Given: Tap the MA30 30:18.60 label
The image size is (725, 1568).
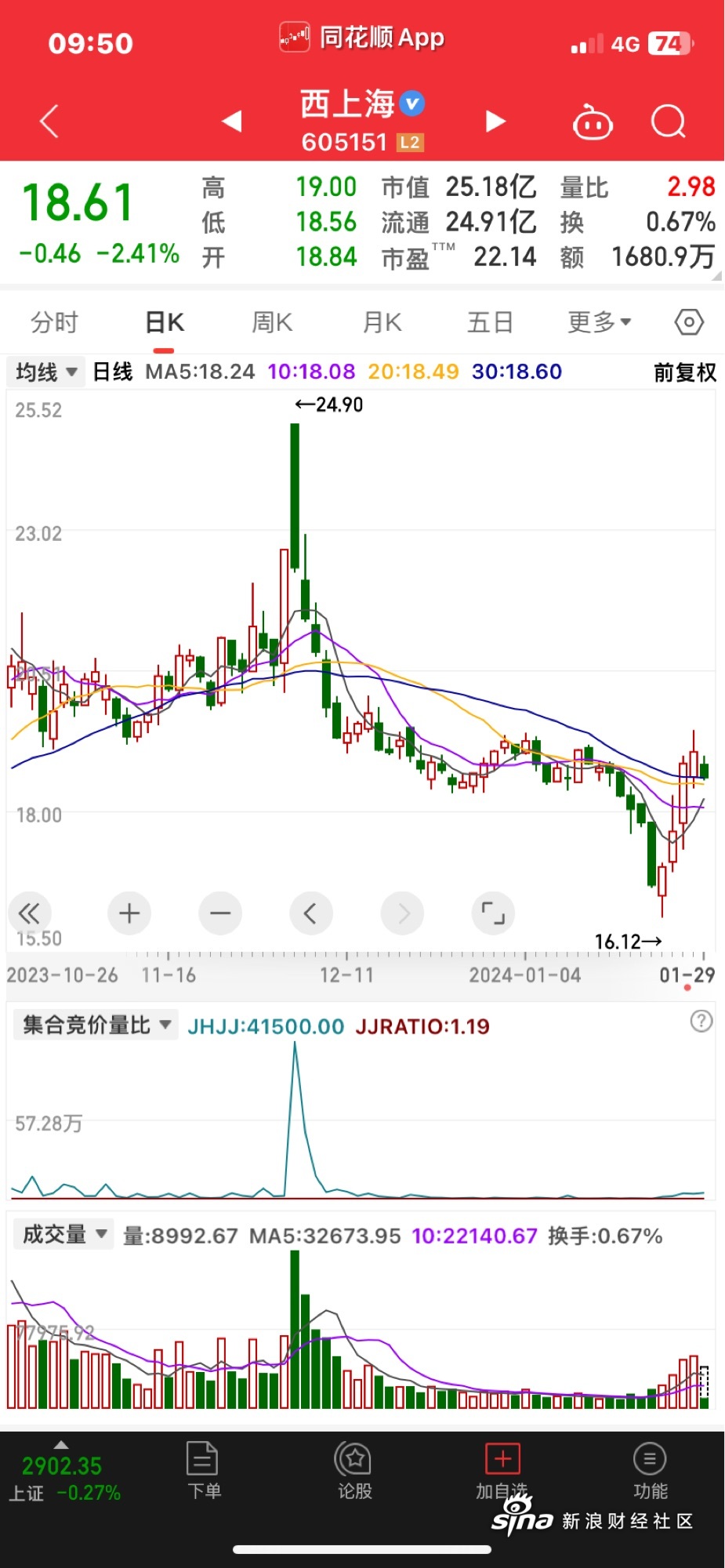Looking at the screenshot, I should click(517, 372).
